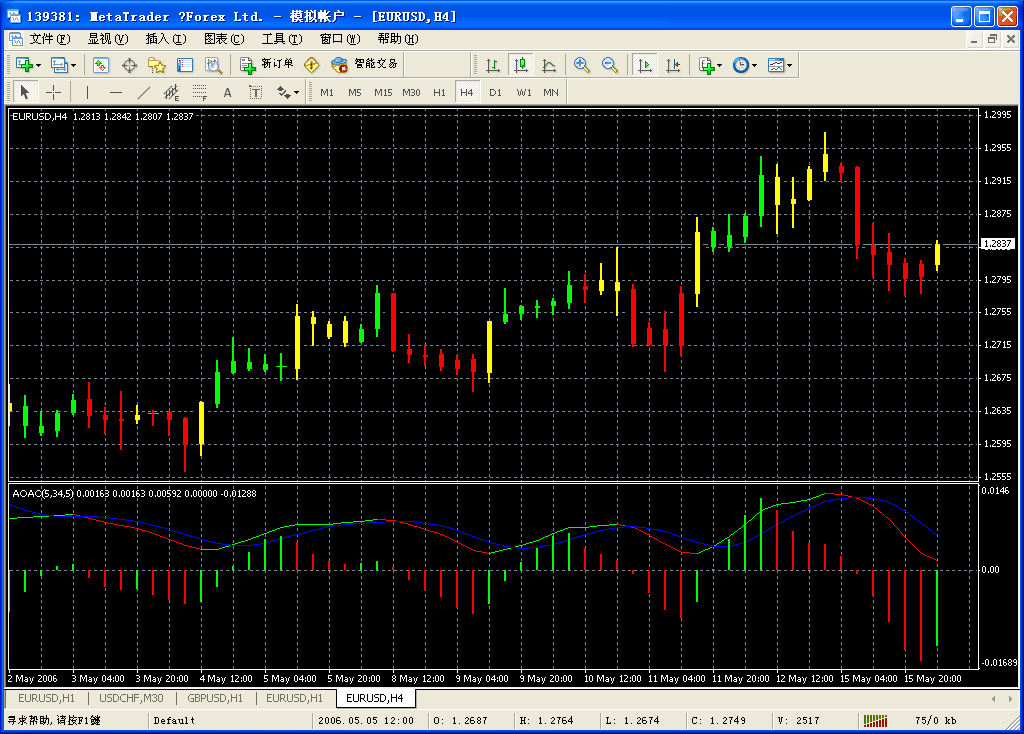Add a text label tool
This screenshot has height=734, width=1024.
coord(227,92)
